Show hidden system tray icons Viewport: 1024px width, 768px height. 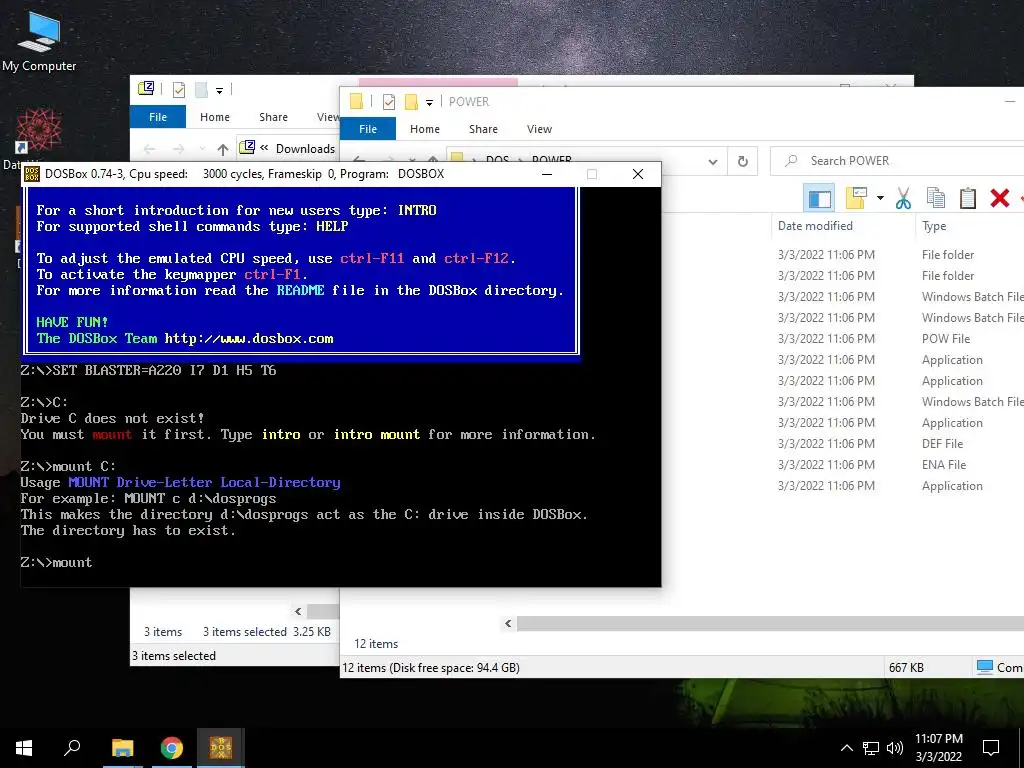tap(846, 748)
